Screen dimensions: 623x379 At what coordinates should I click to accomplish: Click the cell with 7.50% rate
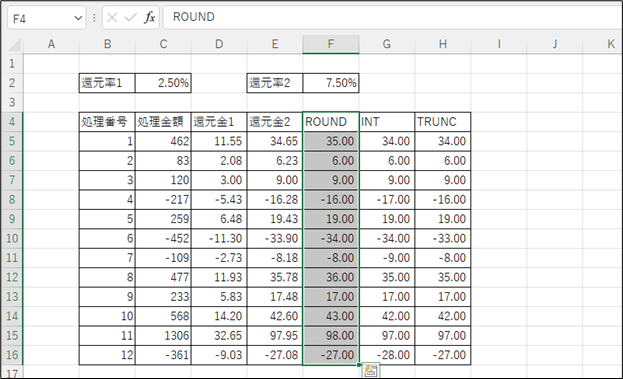pyautogui.click(x=331, y=83)
